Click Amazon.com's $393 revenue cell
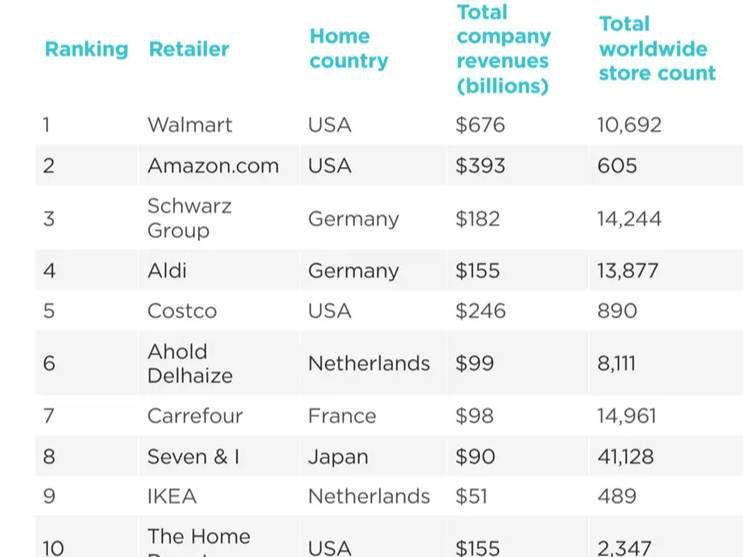Screen dimensions: 743x557 coord(480,166)
